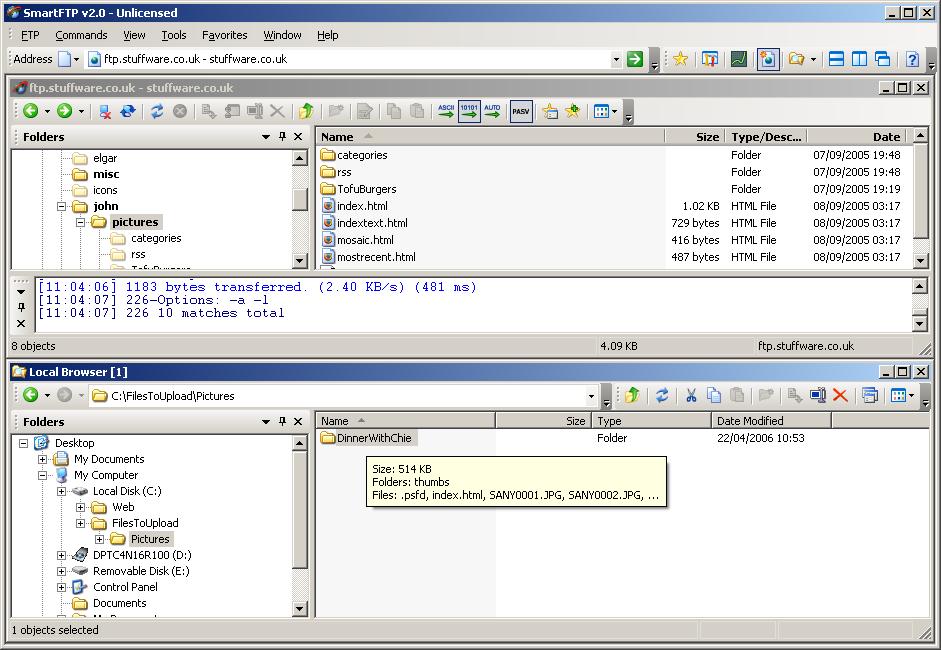
Task: Disconnect from the FTP server
Action: (x=105, y=111)
